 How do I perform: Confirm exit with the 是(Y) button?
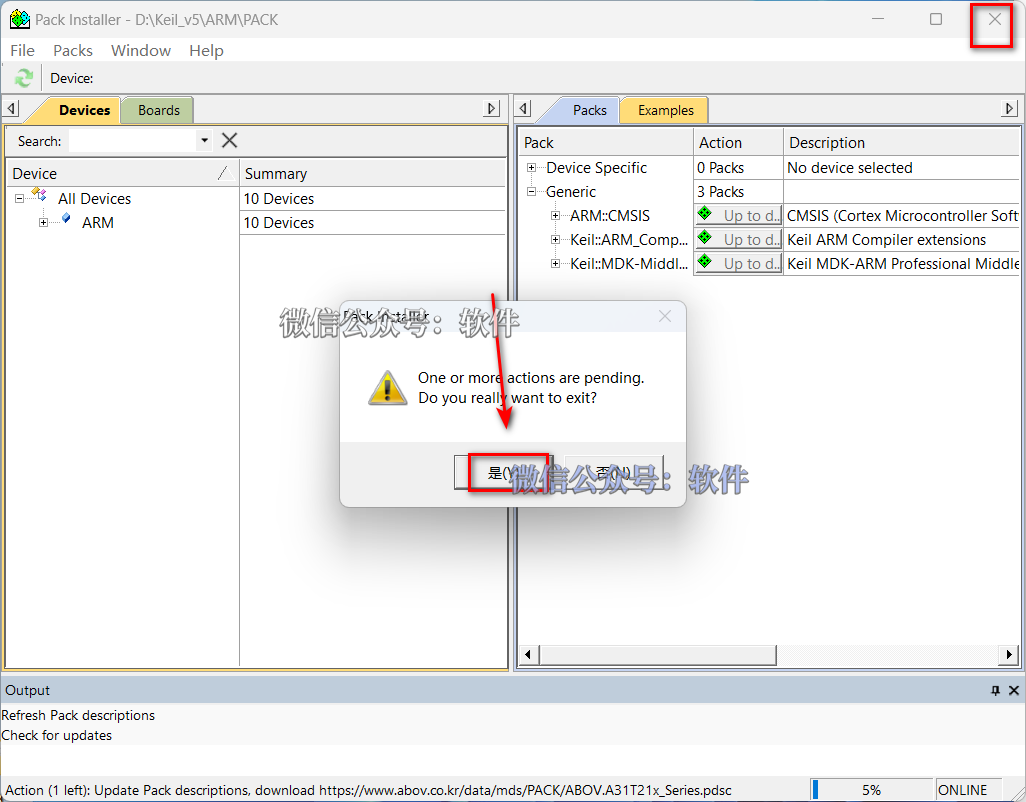503,472
